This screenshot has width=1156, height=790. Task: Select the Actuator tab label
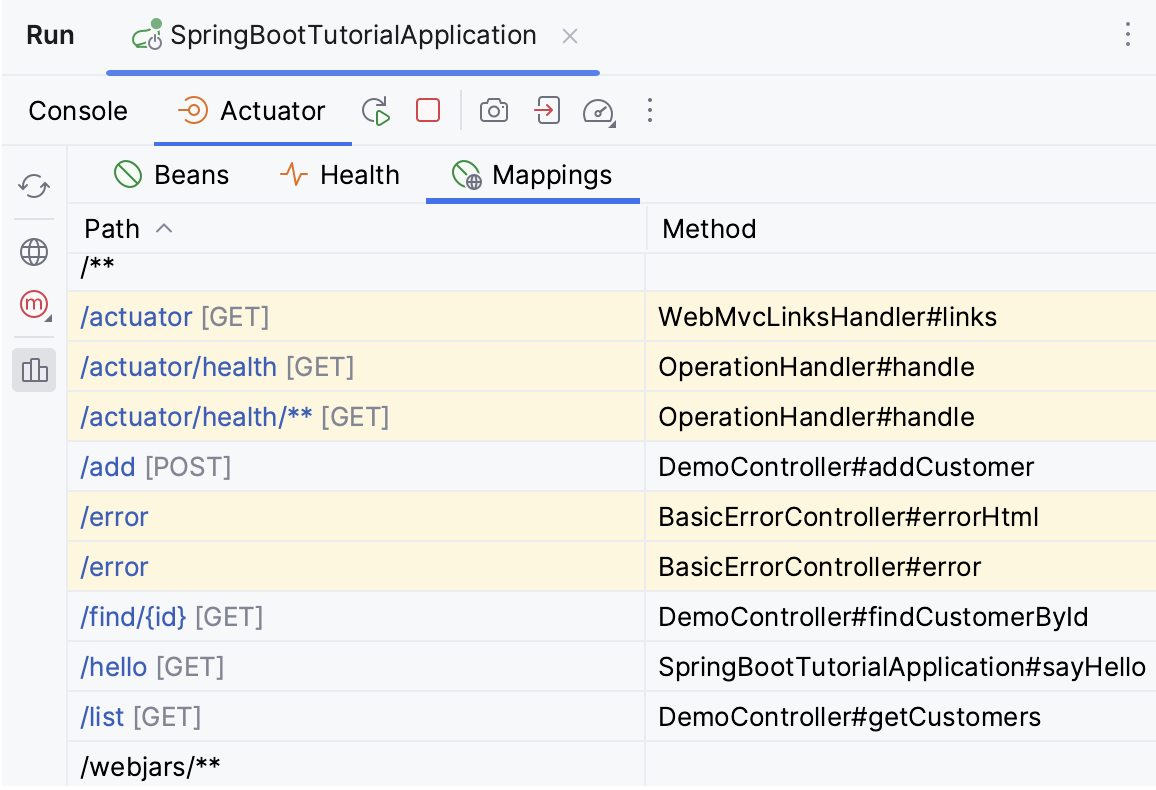coord(273,111)
